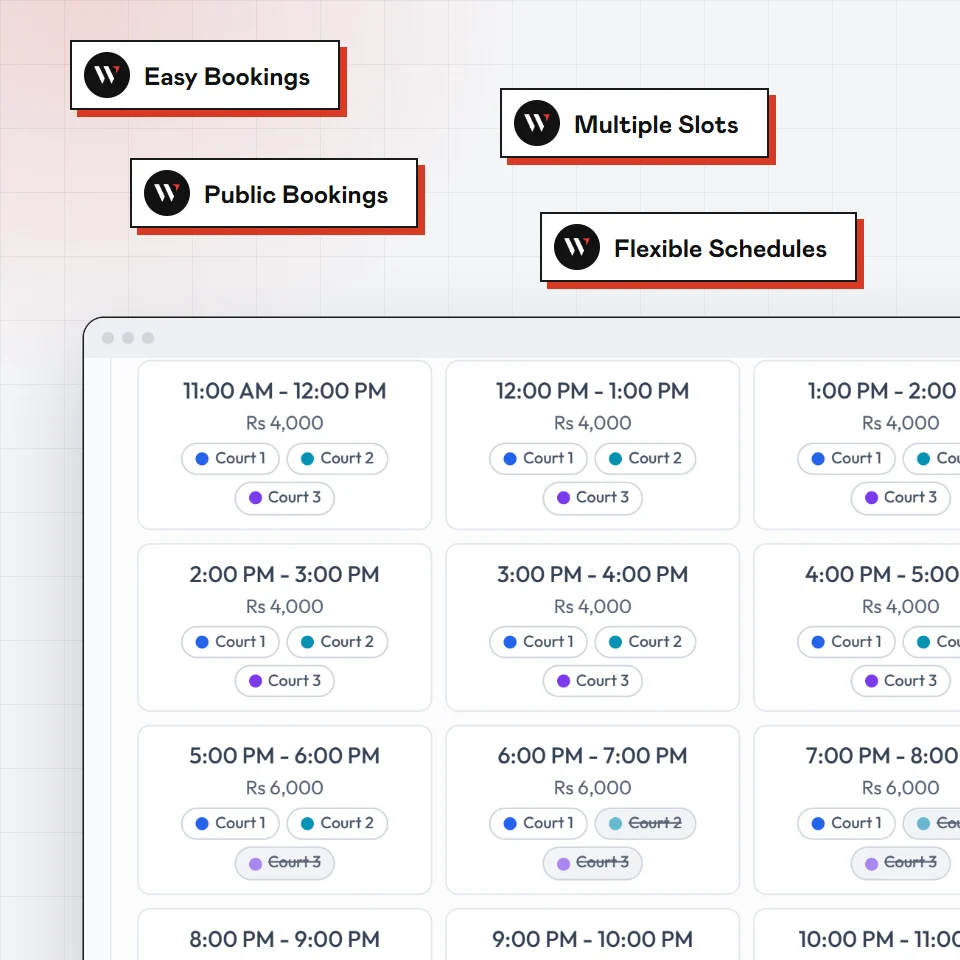The width and height of the screenshot is (960, 960).
Task: Click the 2:00 PM - 3:00 PM time heading
Action: 285,574
